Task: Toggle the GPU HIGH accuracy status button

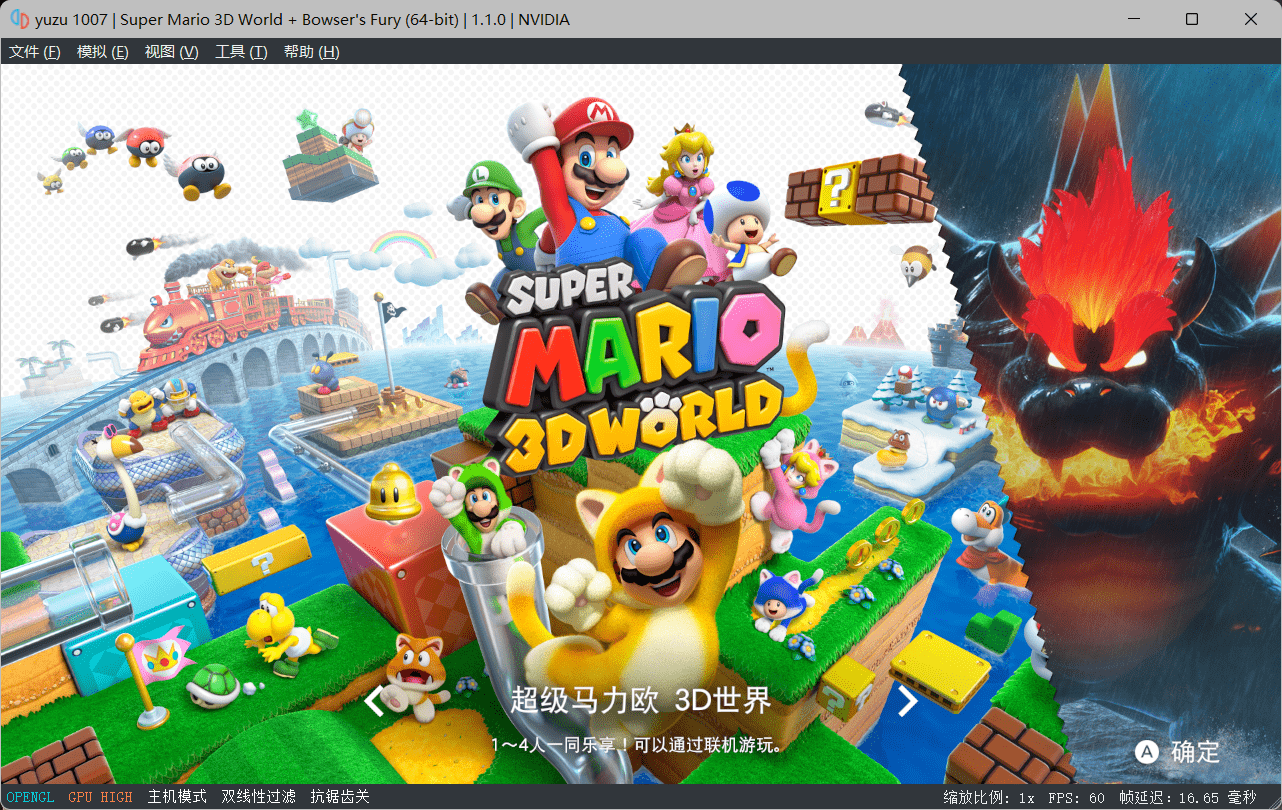Action: pyautogui.click(x=100, y=797)
